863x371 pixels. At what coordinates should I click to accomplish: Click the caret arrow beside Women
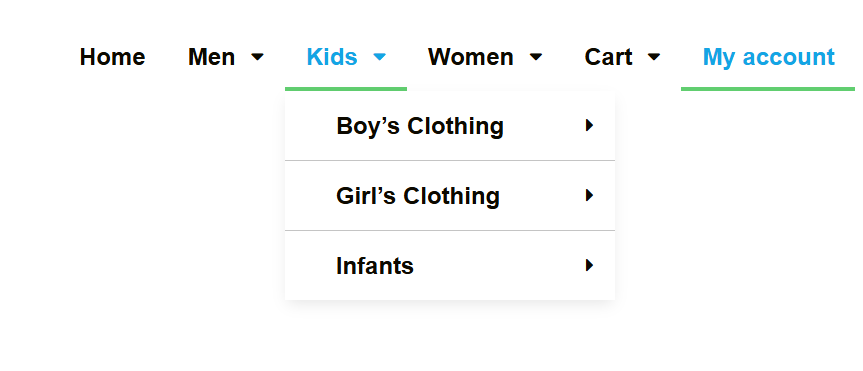[536, 57]
